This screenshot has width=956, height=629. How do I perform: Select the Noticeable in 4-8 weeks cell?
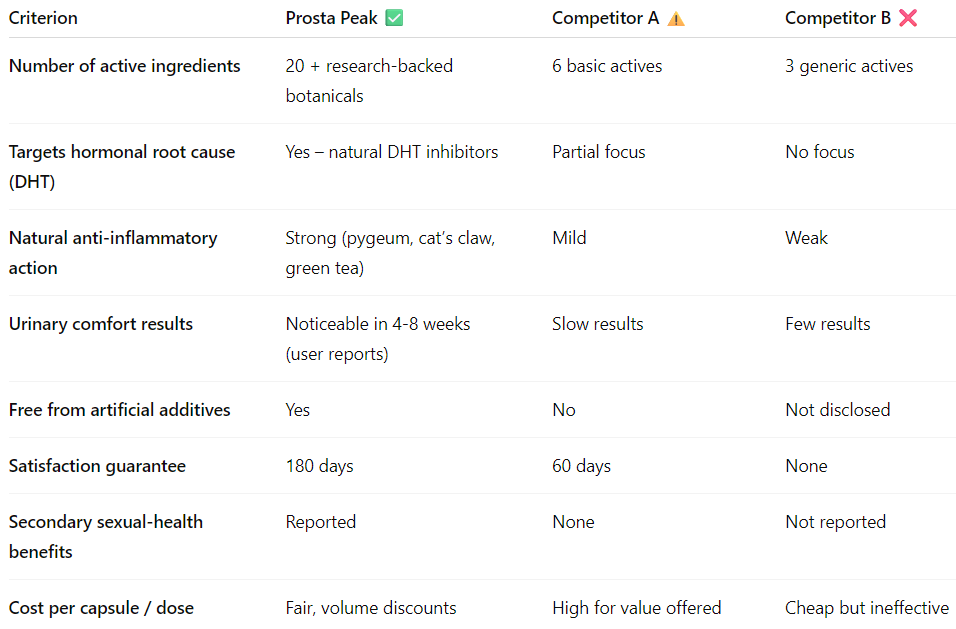[378, 339]
